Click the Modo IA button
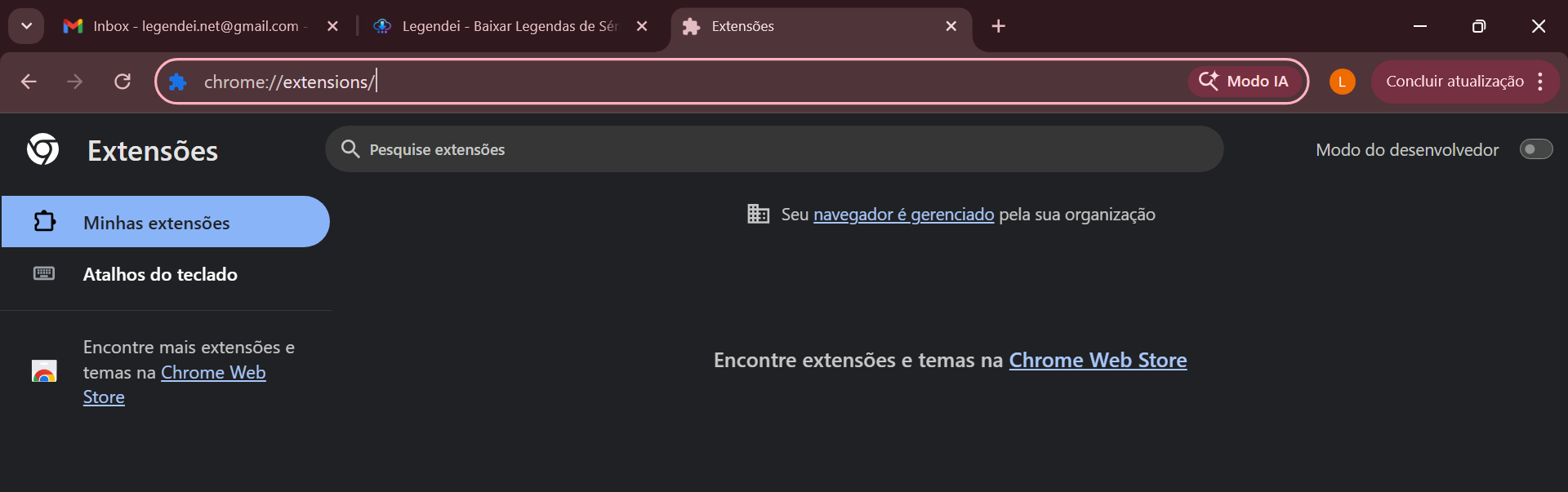This screenshot has width=1568, height=492. coord(1245,82)
